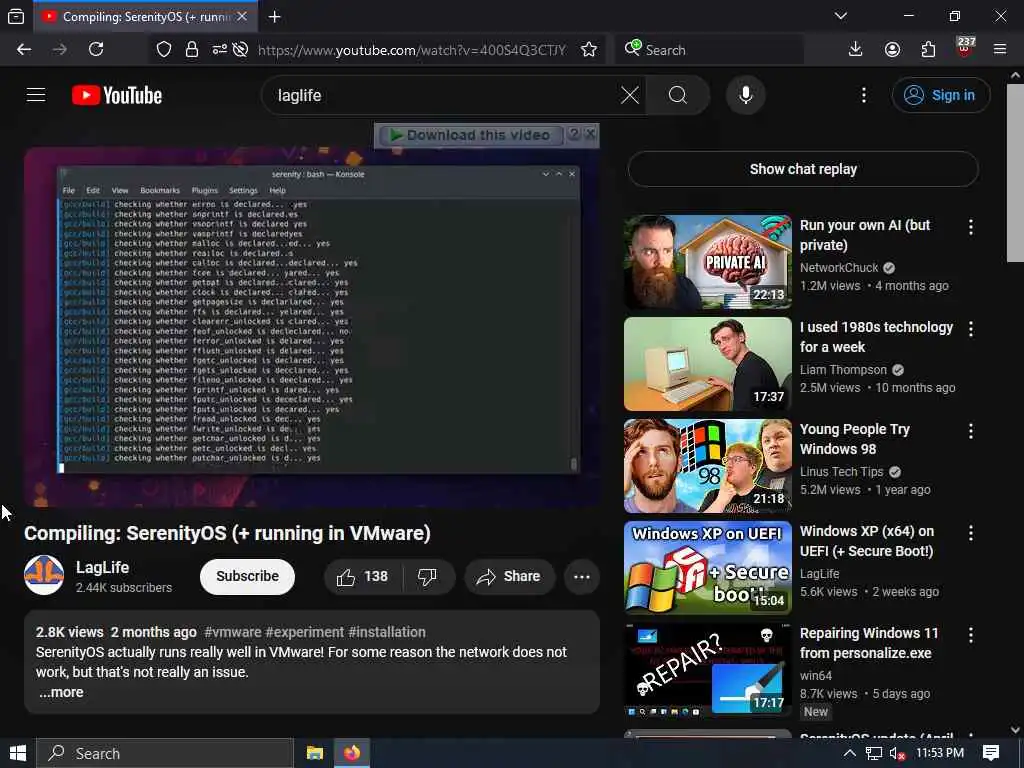Viewport: 1024px width, 768px height.
Task: Bookmark this page with the star
Action: point(589,50)
